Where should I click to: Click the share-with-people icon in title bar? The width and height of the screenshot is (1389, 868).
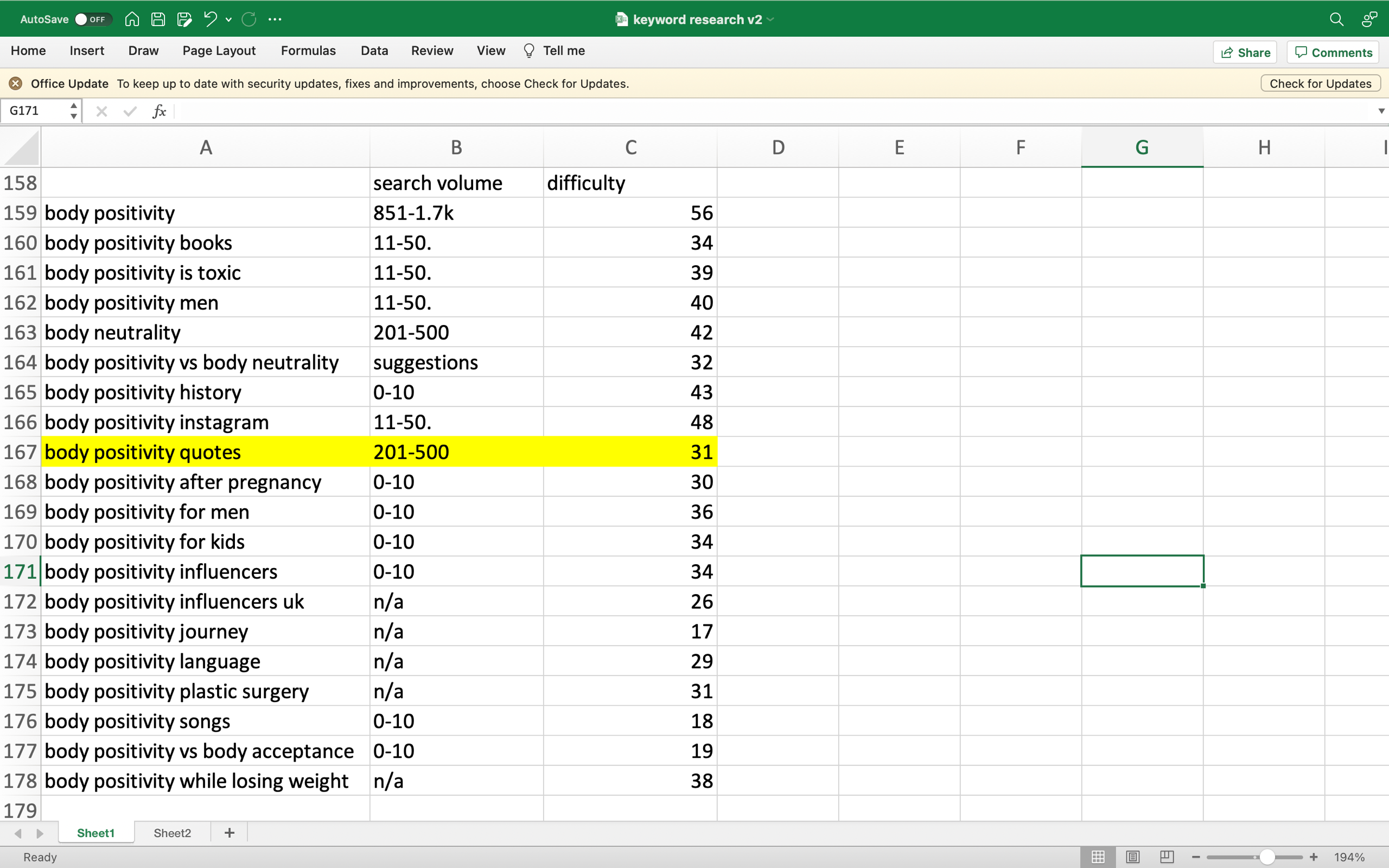pyautogui.click(x=1369, y=20)
